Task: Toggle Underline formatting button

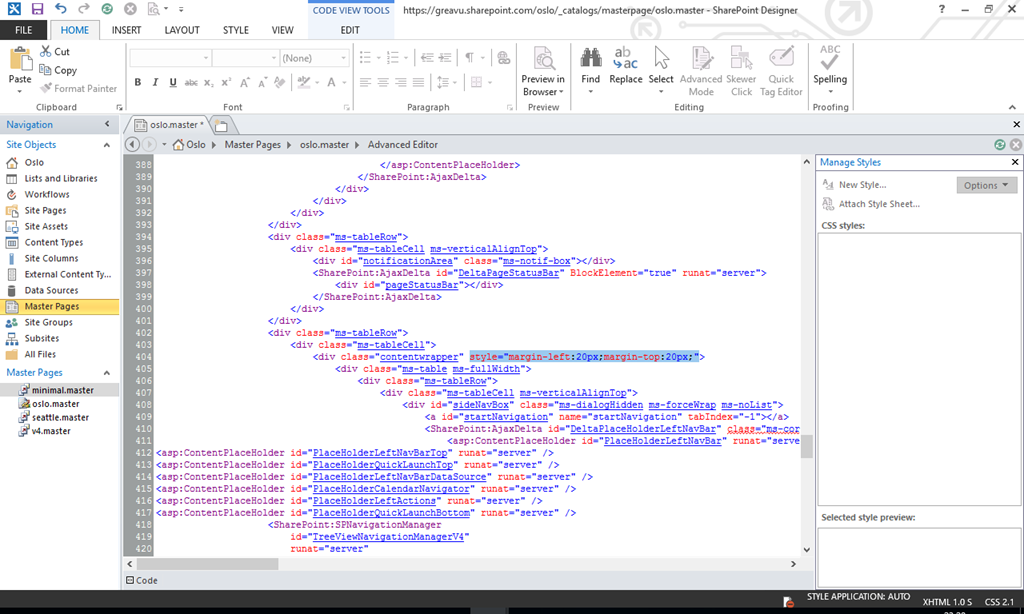Action: (x=173, y=83)
